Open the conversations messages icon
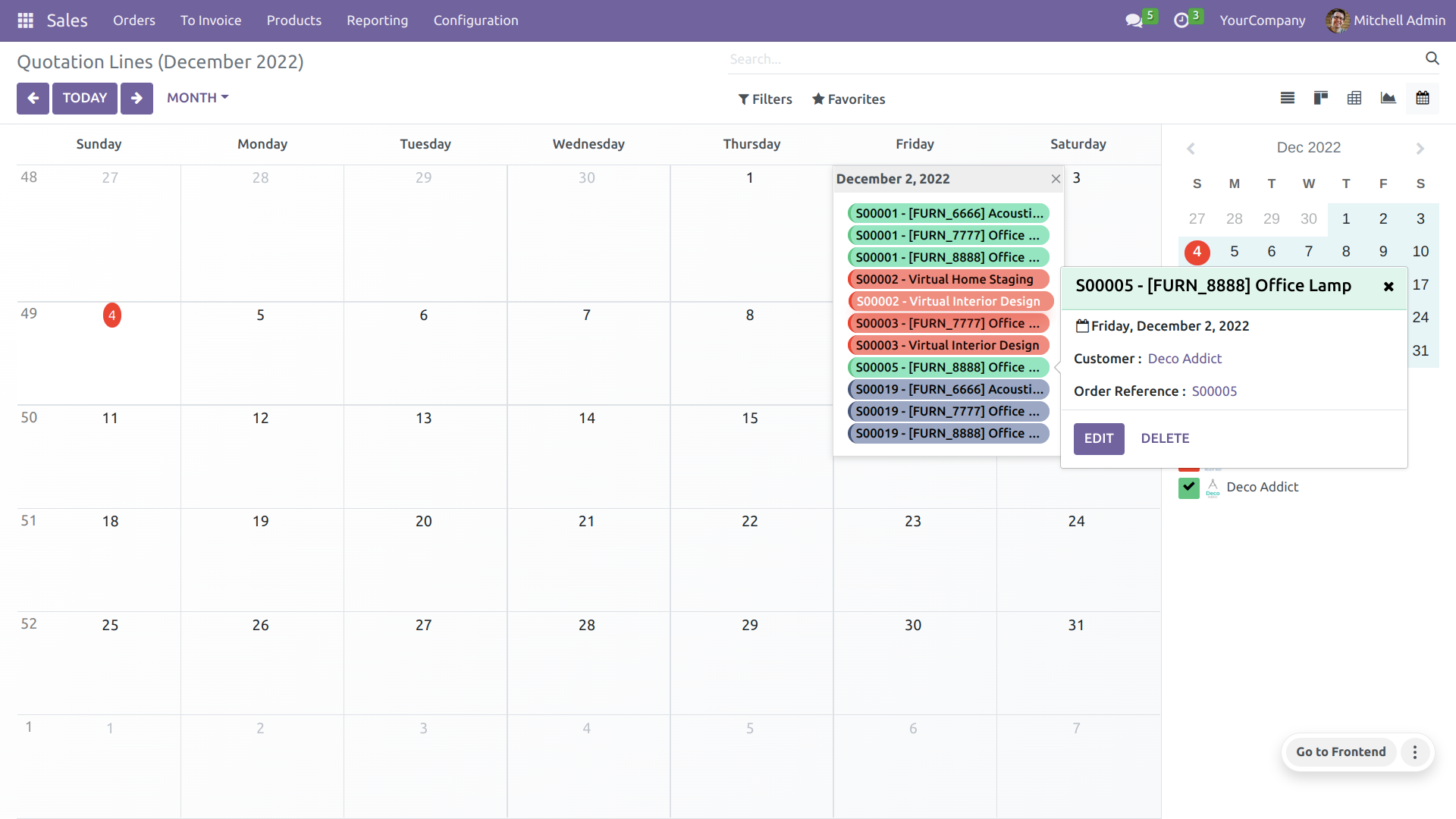Image resolution: width=1456 pixels, height=819 pixels. tap(1134, 20)
